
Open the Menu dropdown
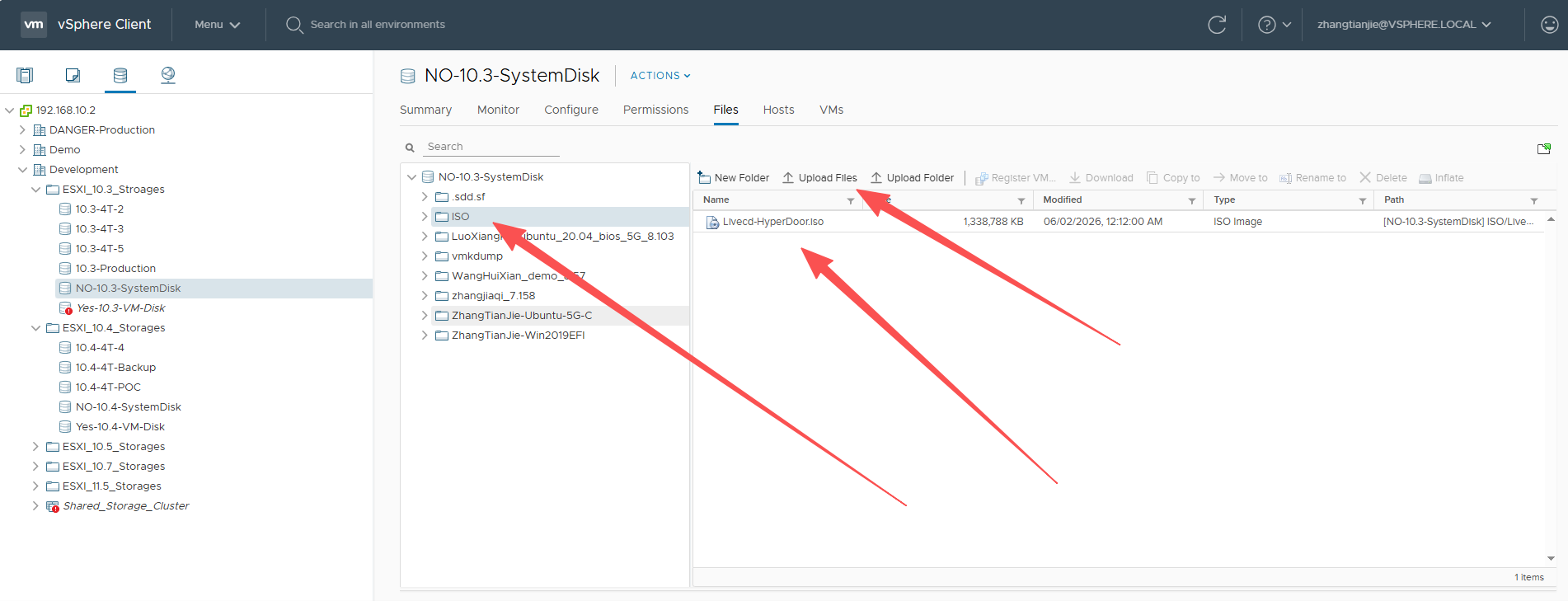218,25
